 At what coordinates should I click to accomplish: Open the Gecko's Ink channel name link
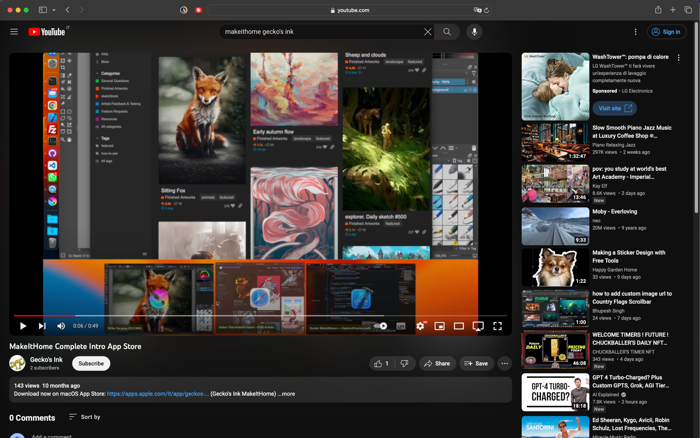point(46,359)
